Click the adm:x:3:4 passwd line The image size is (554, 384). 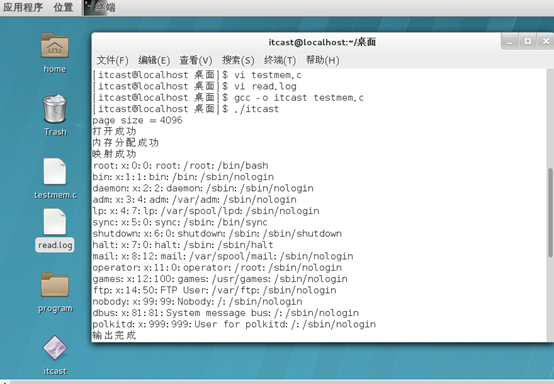coord(194,199)
